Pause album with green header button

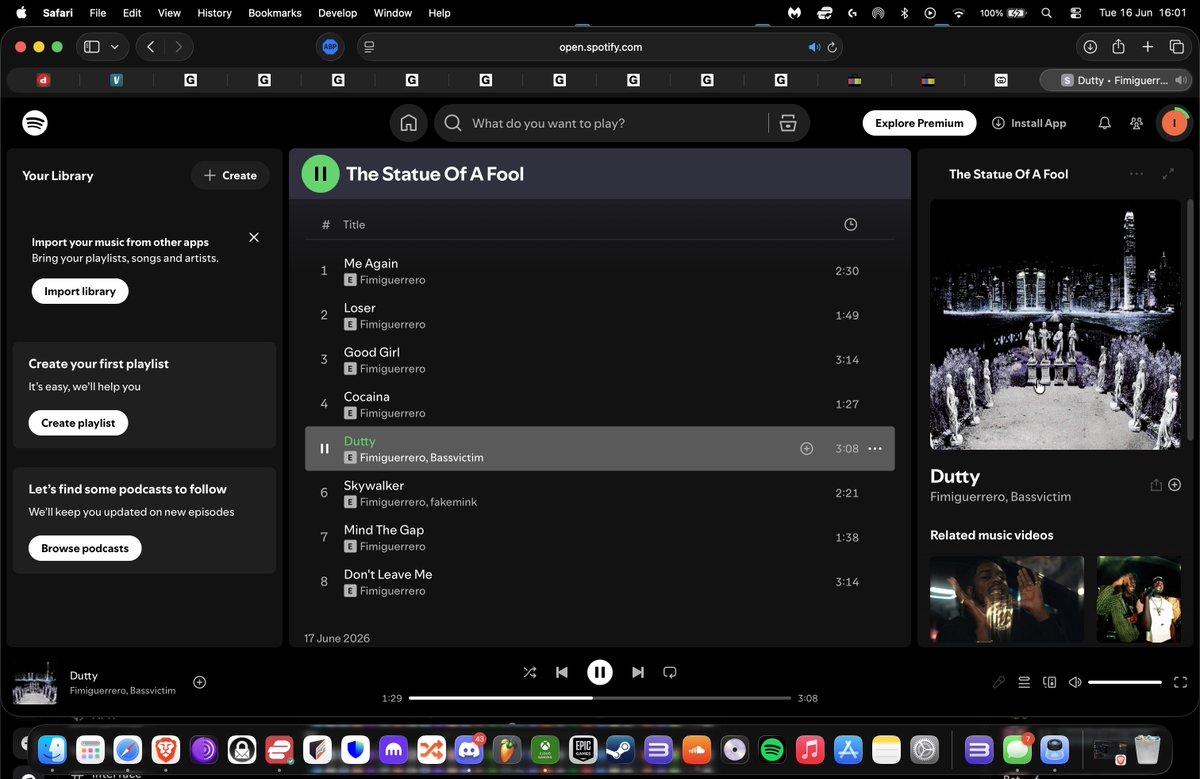pyautogui.click(x=321, y=174)
